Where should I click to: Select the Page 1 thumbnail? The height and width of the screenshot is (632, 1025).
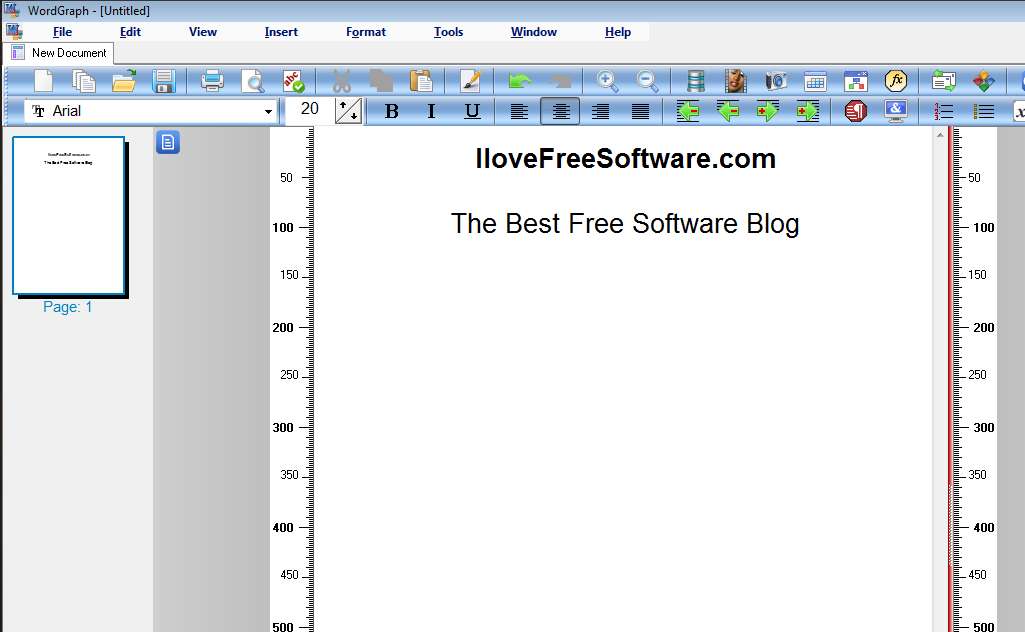click(x=69, y=216)
